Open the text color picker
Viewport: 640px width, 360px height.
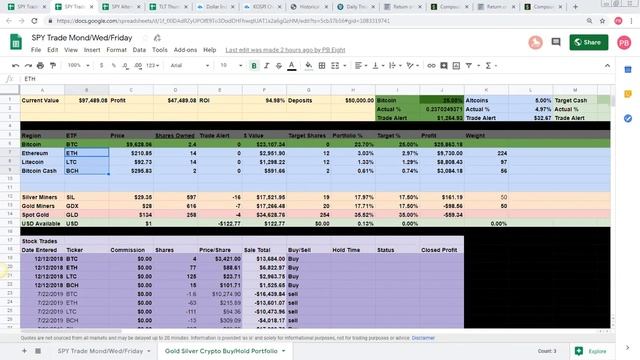291,66
